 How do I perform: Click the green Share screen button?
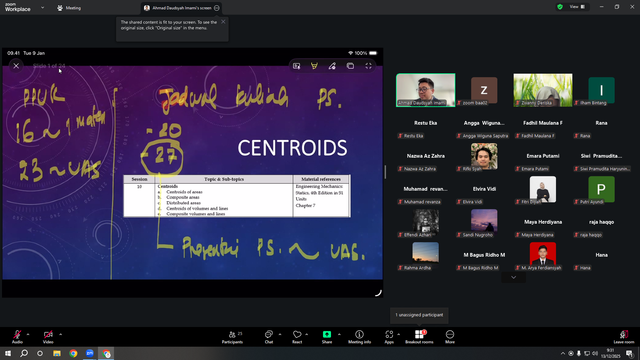[327, 337]
